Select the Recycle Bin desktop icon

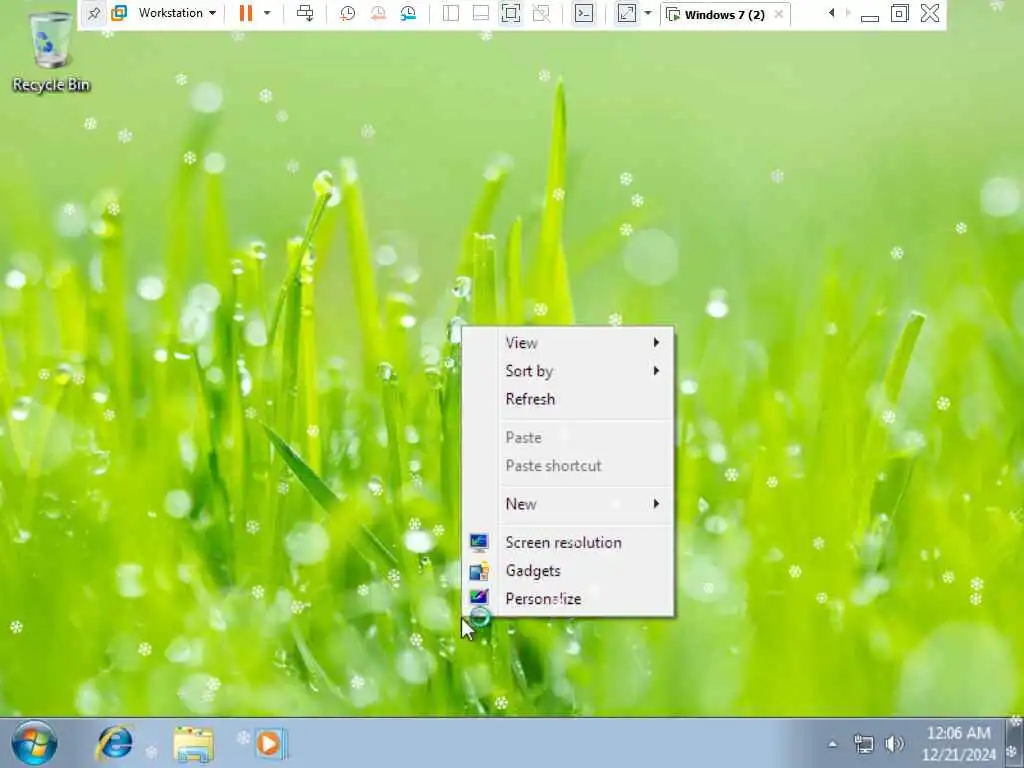click(x=51, y=52)
